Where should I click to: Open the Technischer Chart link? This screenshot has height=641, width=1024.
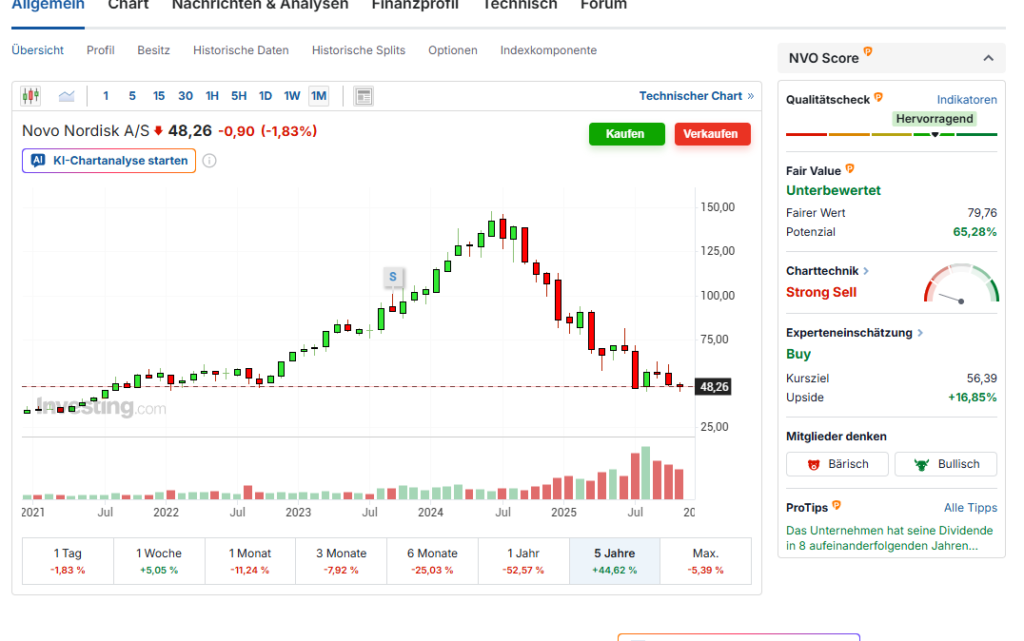(x=696, y=96)
